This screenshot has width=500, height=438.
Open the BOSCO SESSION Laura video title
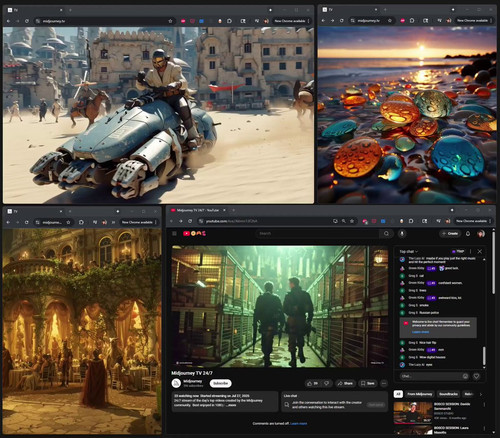[452, 430]
